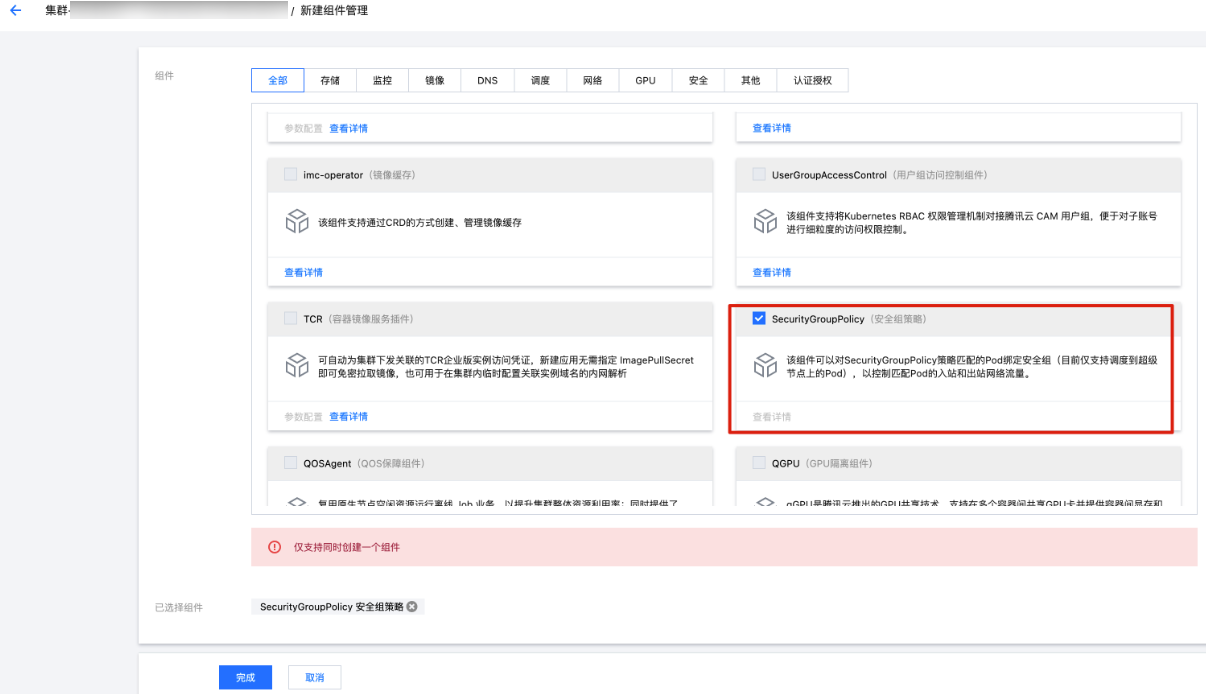This screenshot has width=1206, height=694.
Task: Switch to the 安全 tab
Action: coord(698,81)
